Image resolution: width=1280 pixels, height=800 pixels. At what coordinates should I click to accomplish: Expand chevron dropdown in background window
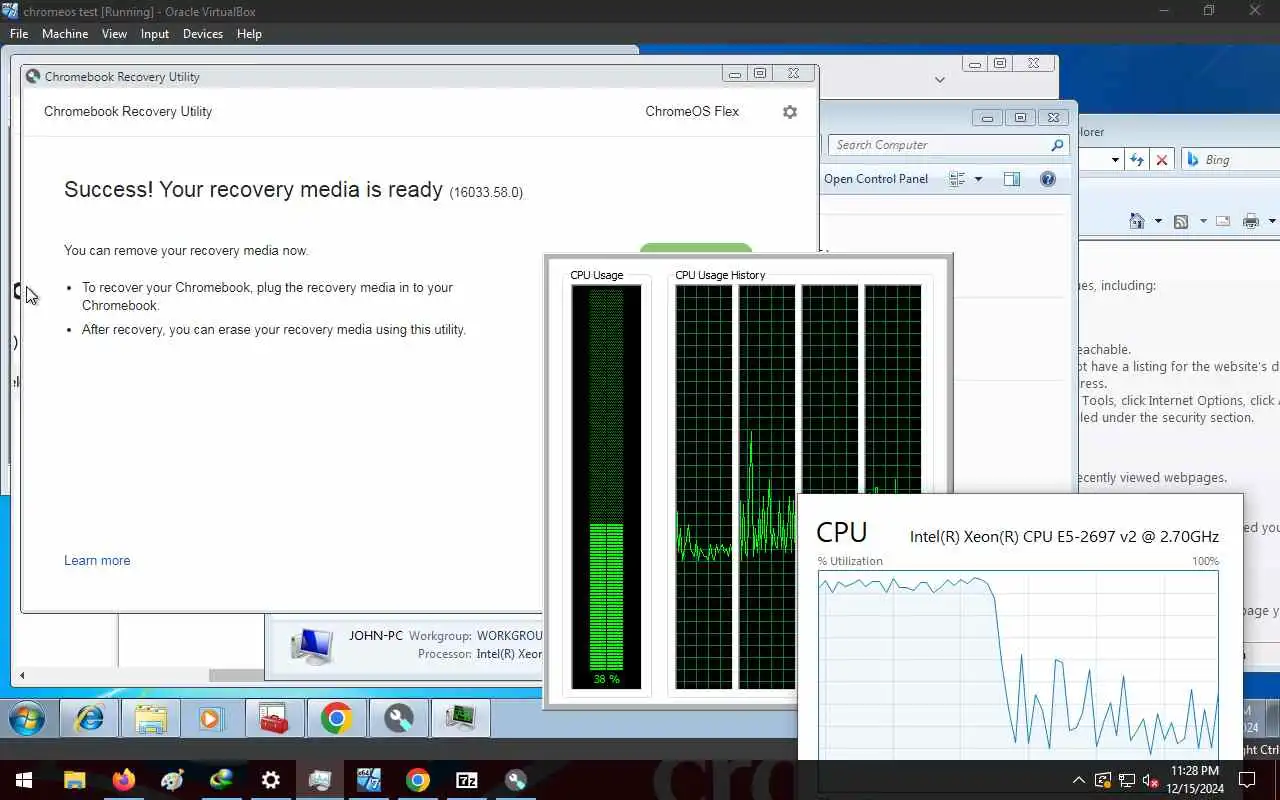940,79
